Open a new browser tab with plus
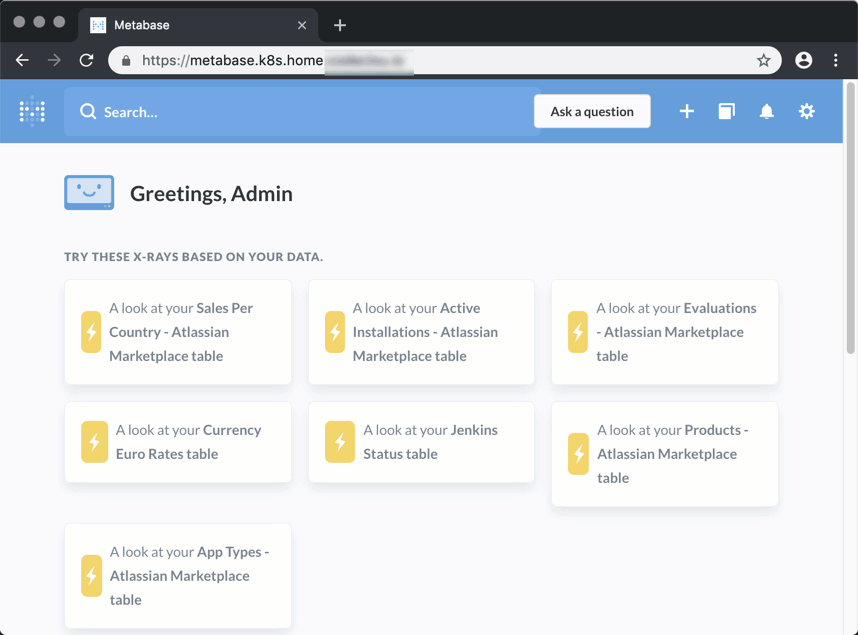The width and height of the screenshot is (858, 635). pos(340,25)
